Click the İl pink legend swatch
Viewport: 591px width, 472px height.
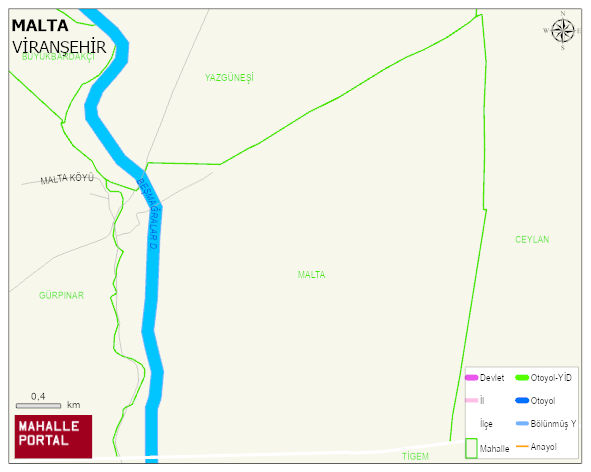point(472,400)
